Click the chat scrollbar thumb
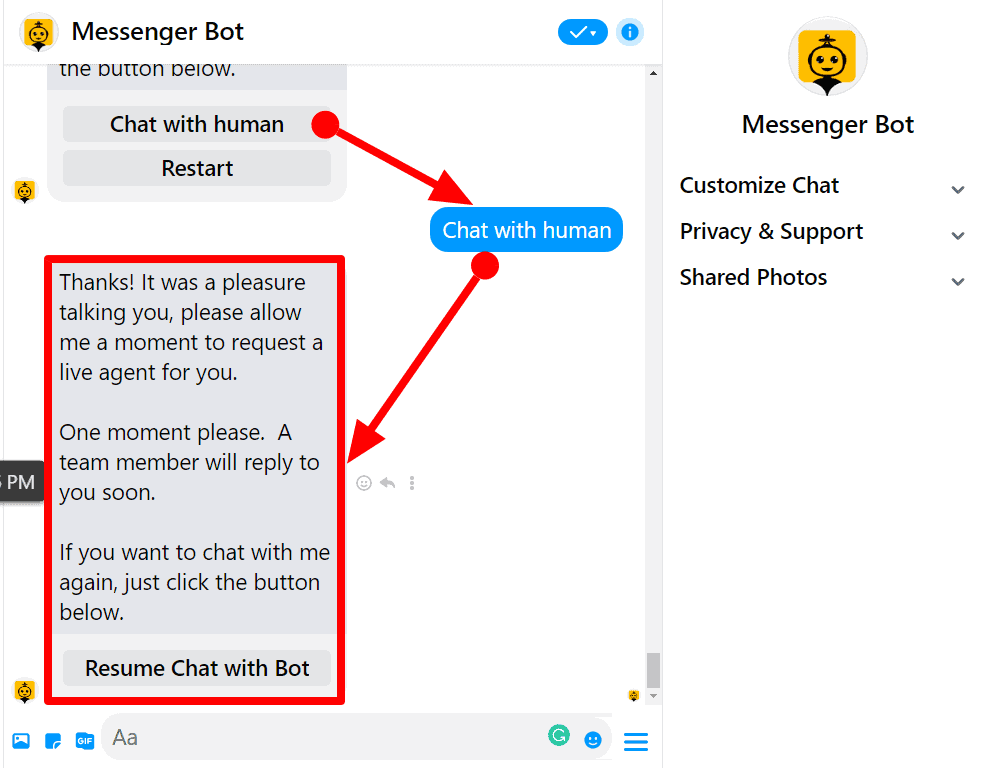The image size is (990, 768). point(653,670)
